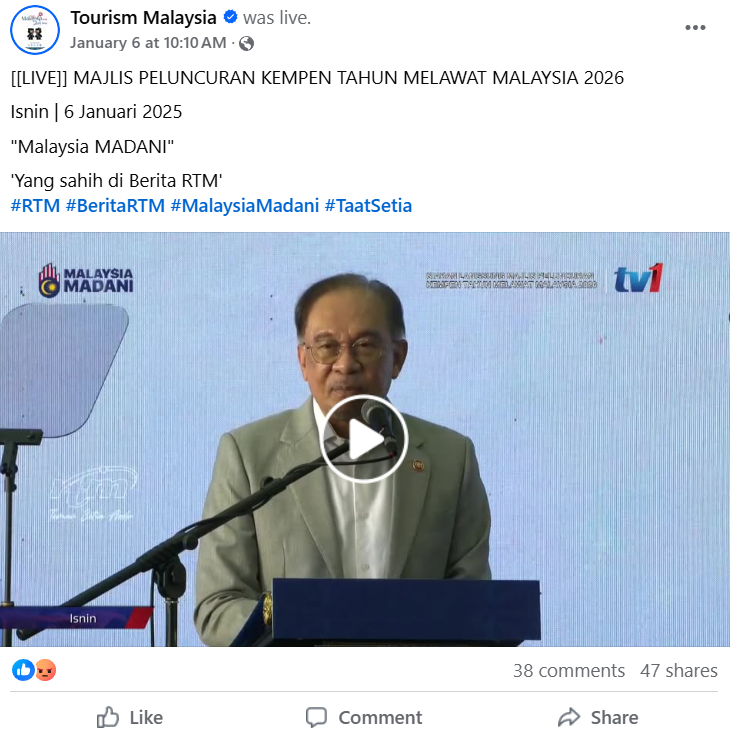730x730 pixels.
Task: Like the post with thumbs-up button
Action: tap(130, 717)
